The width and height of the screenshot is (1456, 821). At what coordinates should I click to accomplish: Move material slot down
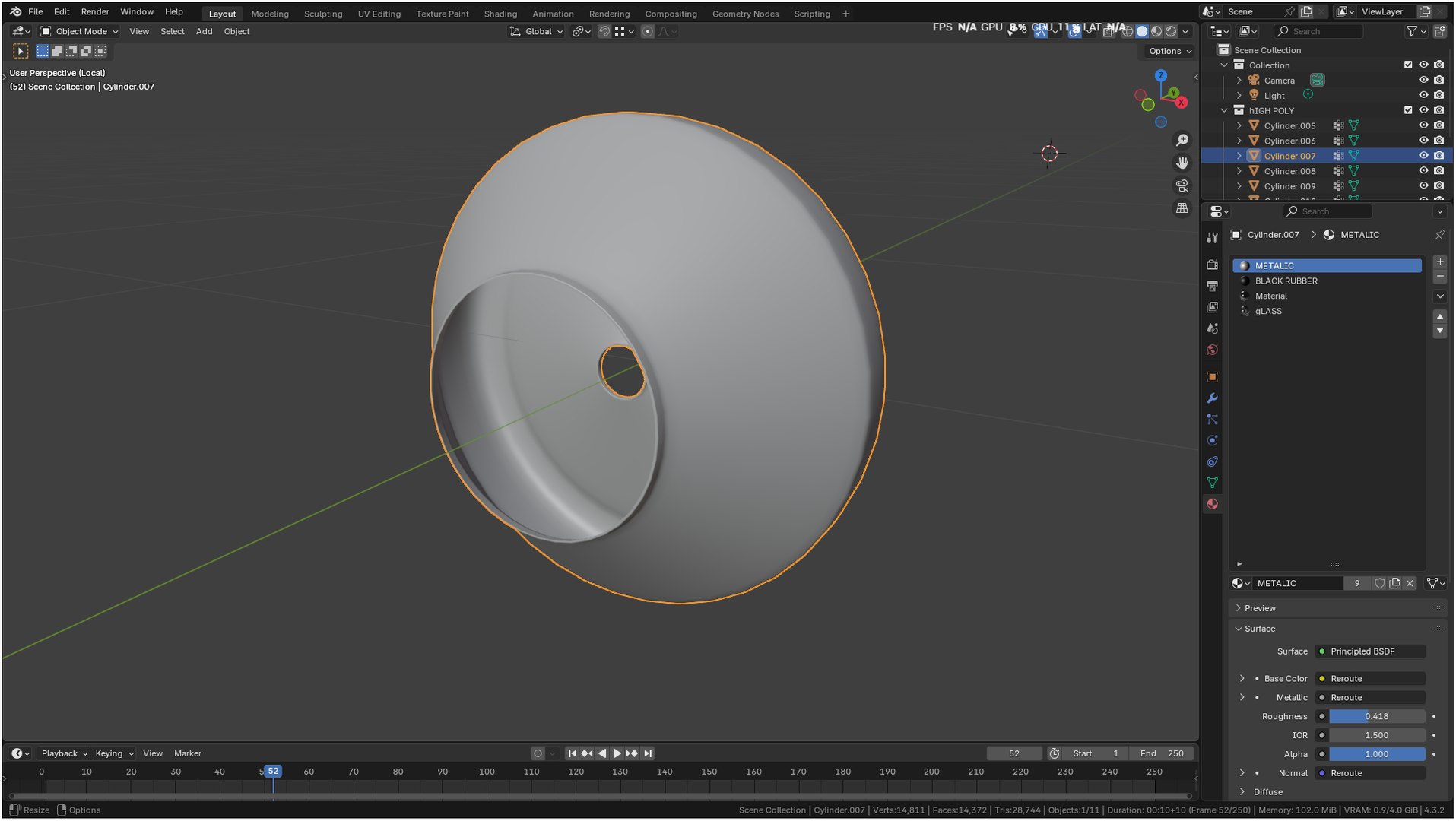(1439, 331)
